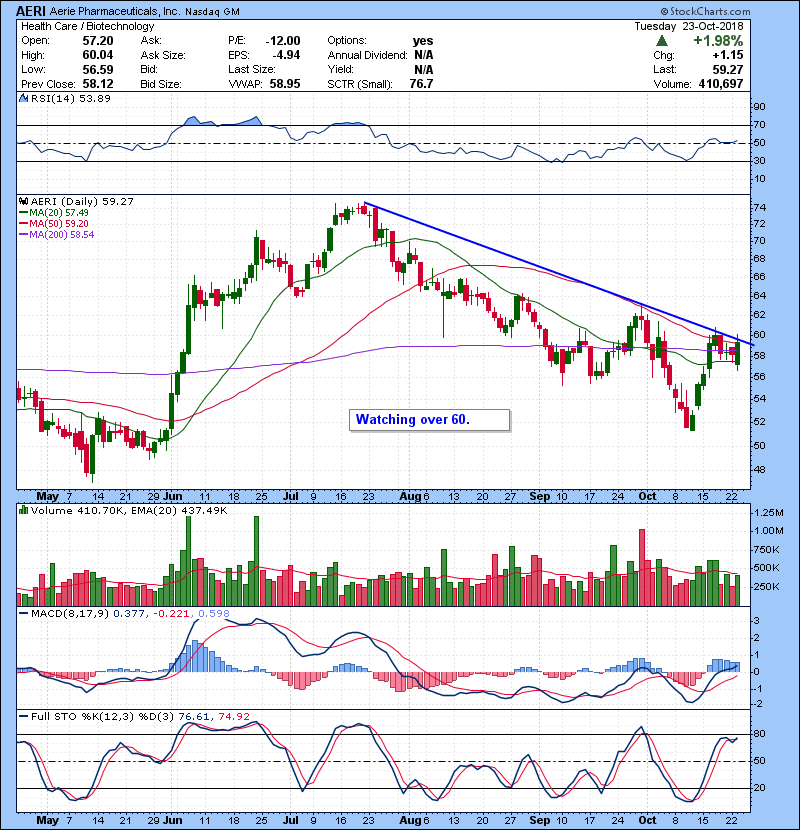Click the 'AERI (Daily) 59.27' chart label
800x830 pixels.
(82, 202)
